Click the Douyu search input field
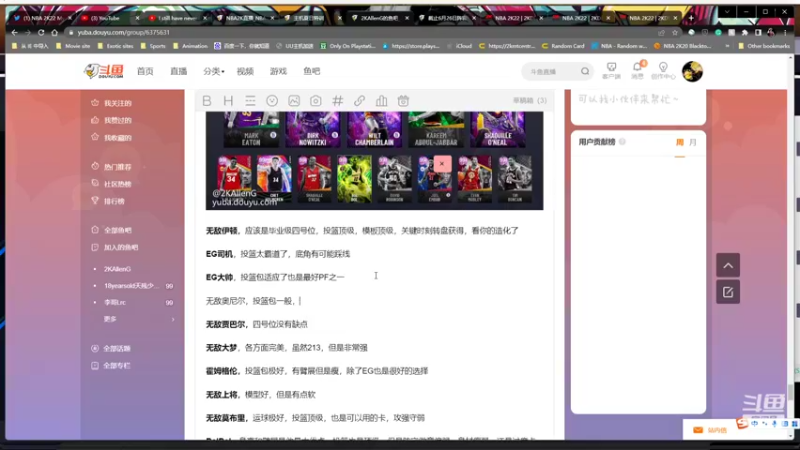Screen dimensions: 800x450 point(551,71)
